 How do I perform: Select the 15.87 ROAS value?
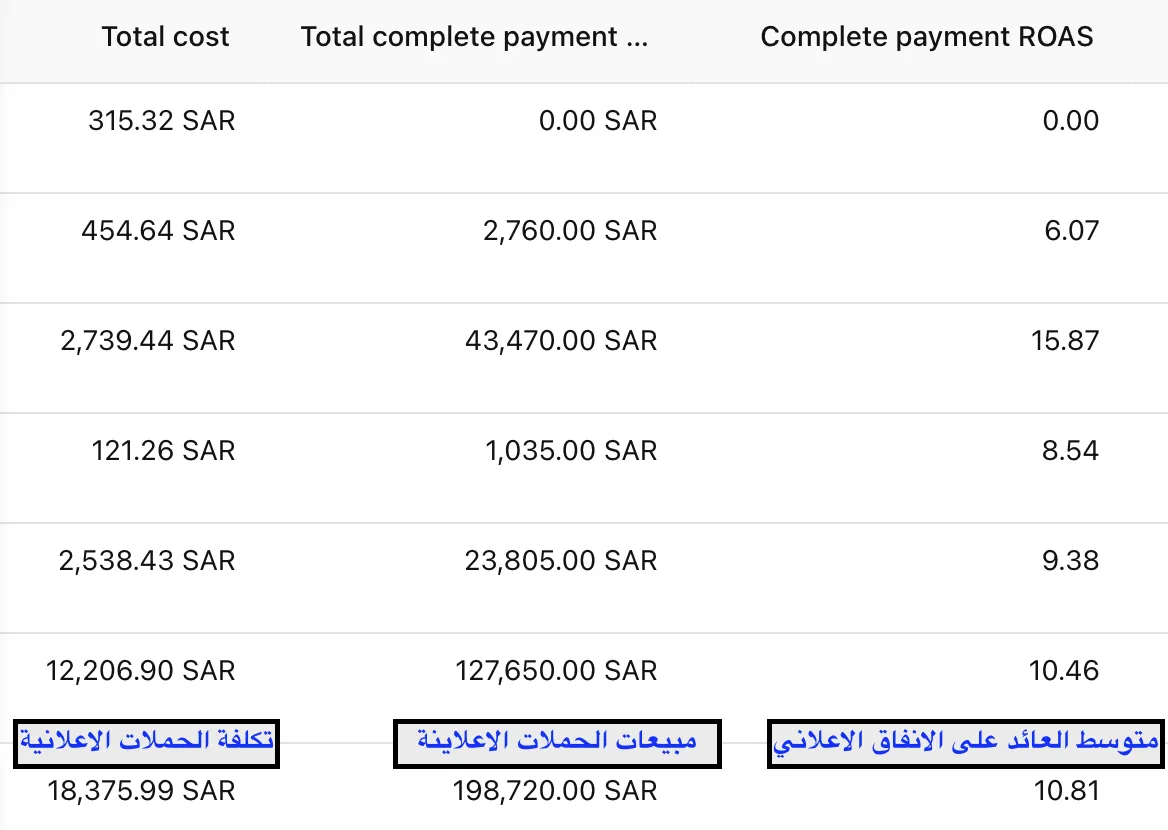(1064, 341)
